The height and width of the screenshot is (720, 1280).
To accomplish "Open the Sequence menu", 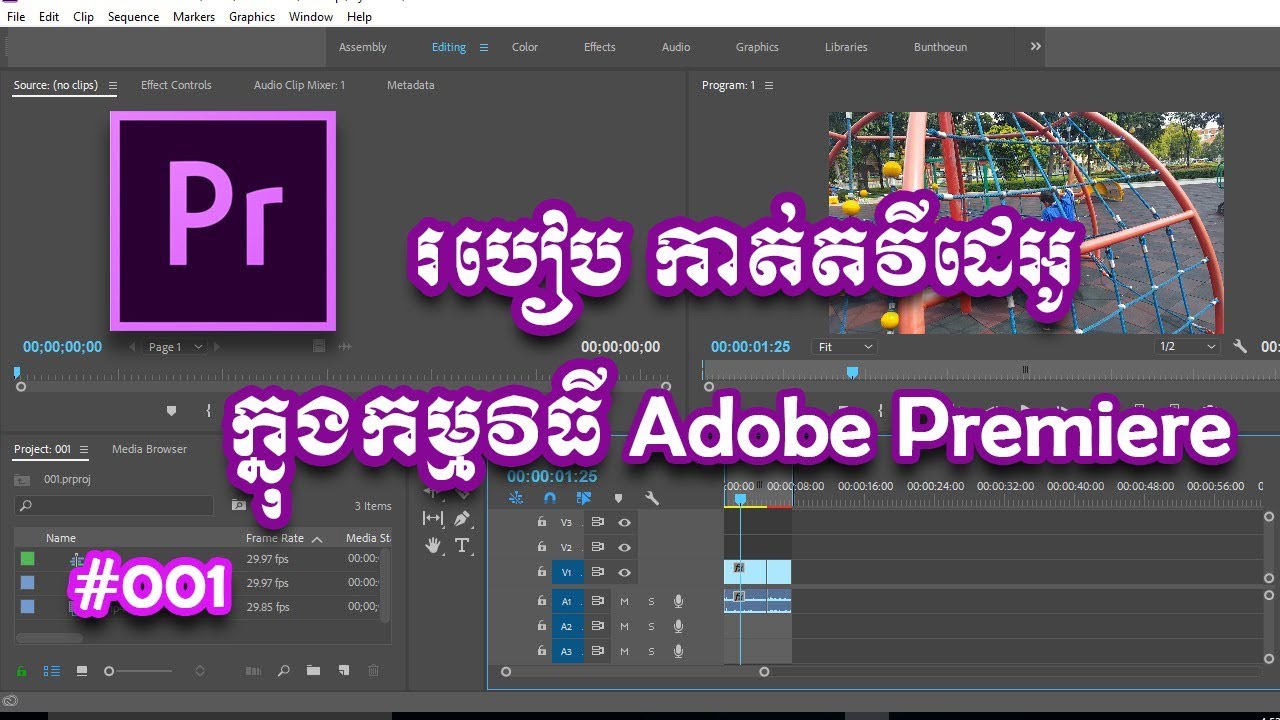I will (133, 17).
